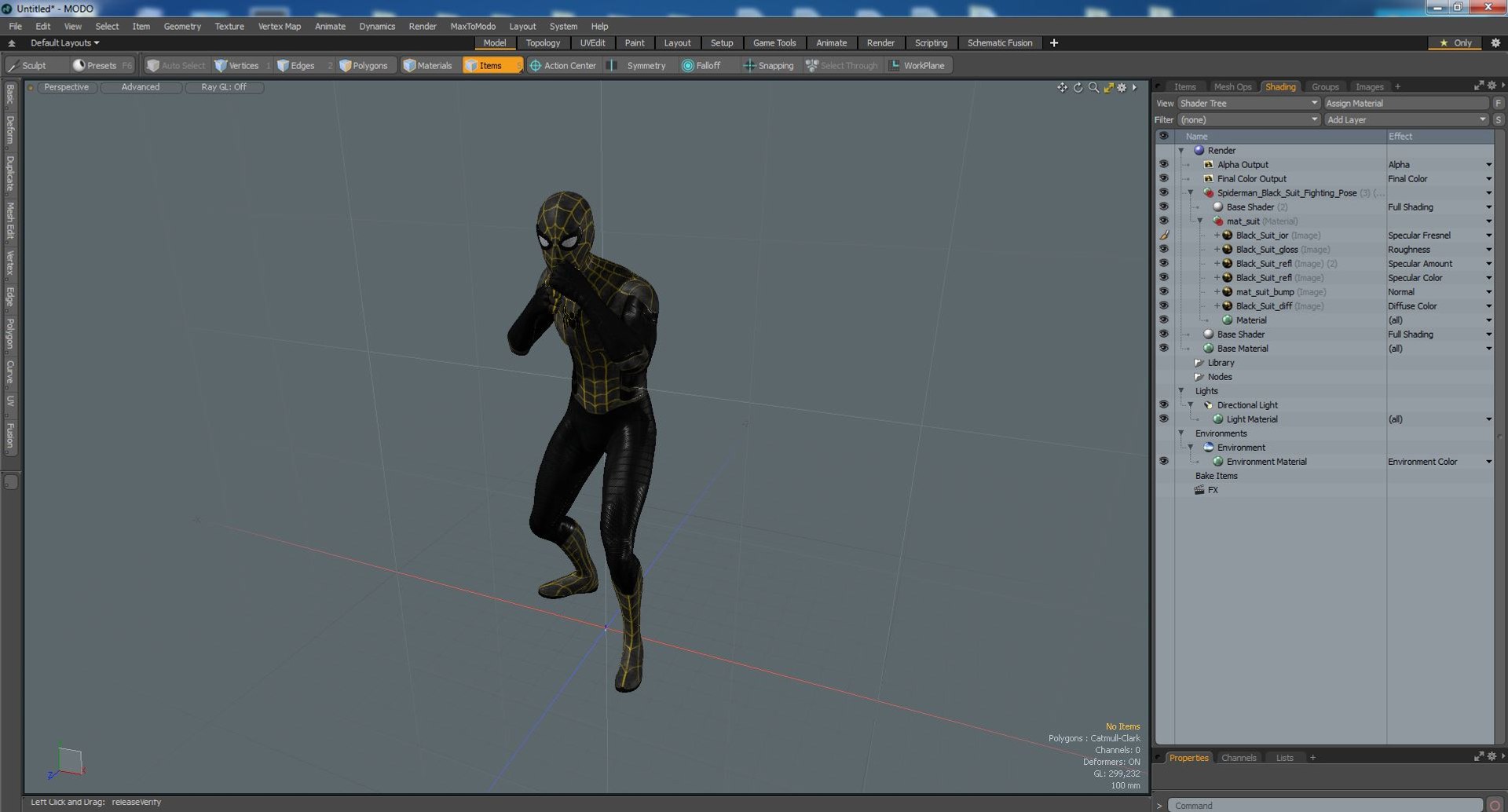This screenshot has width=1508, height=812.
Task: Click the Ray GL: Off button
Action: pos(224,87)
